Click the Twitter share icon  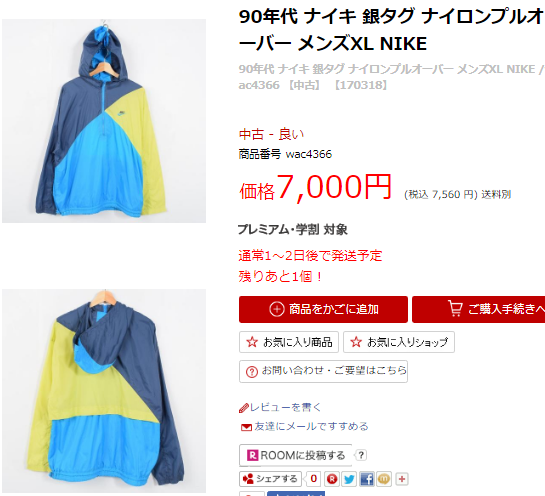pos(349,479)
